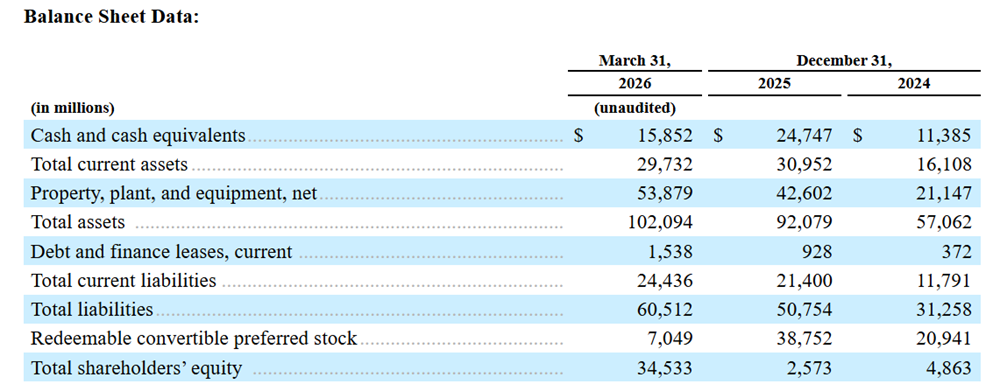Click the 4,863 shareholders' equity value

(950, 368)
